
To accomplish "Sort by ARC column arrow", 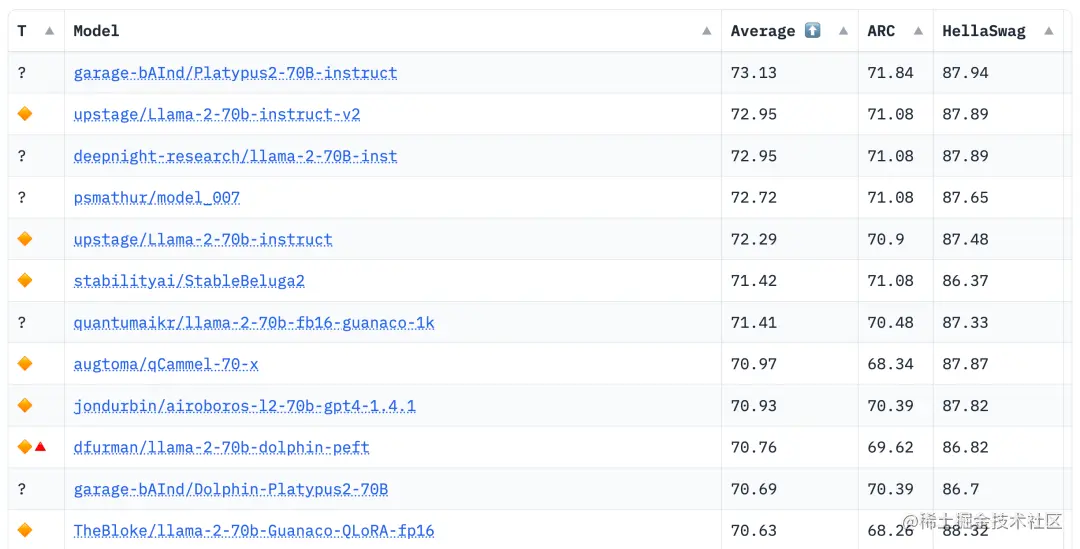I will point(918,31).
